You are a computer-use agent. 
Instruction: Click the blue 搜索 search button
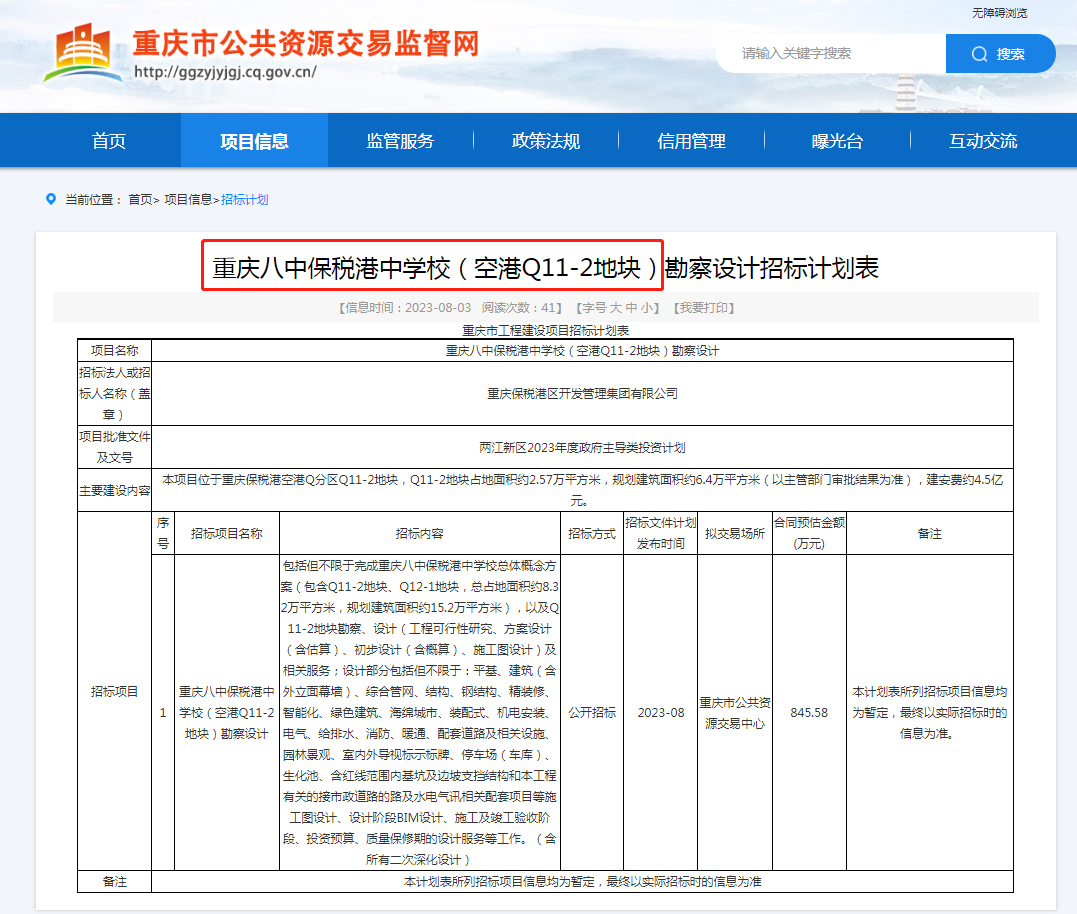1000,54
